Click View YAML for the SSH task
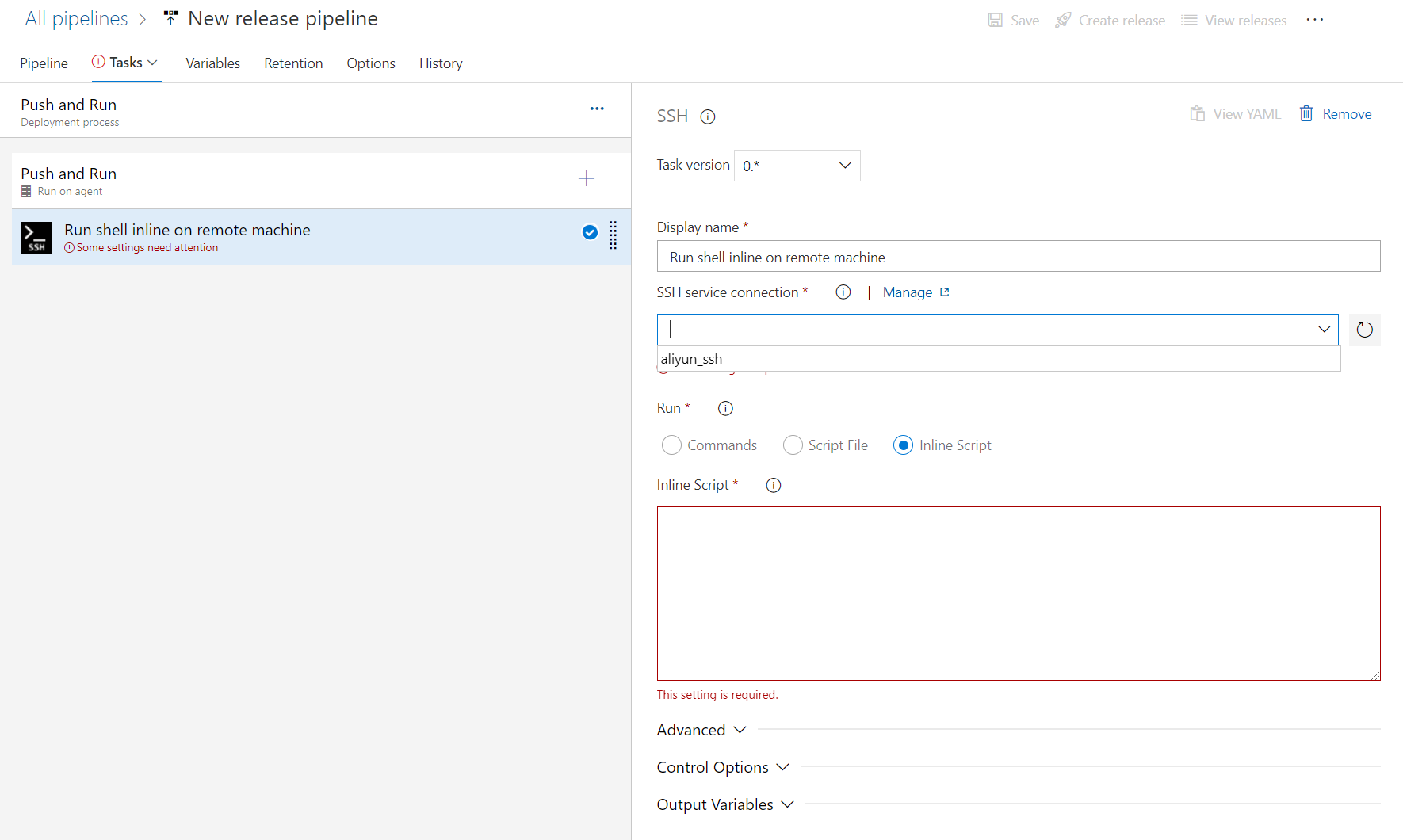This screenshot has height=840, width=1403. pyautogui.click(x=1235, y=113)
